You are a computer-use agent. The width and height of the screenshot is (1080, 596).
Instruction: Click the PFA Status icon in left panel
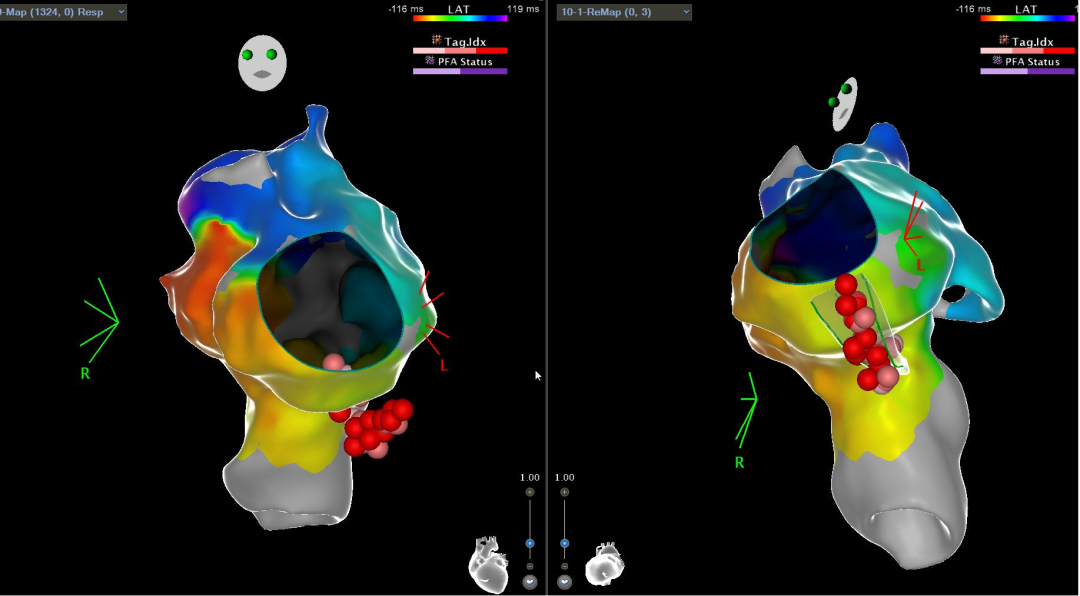(x=430, y=61)
